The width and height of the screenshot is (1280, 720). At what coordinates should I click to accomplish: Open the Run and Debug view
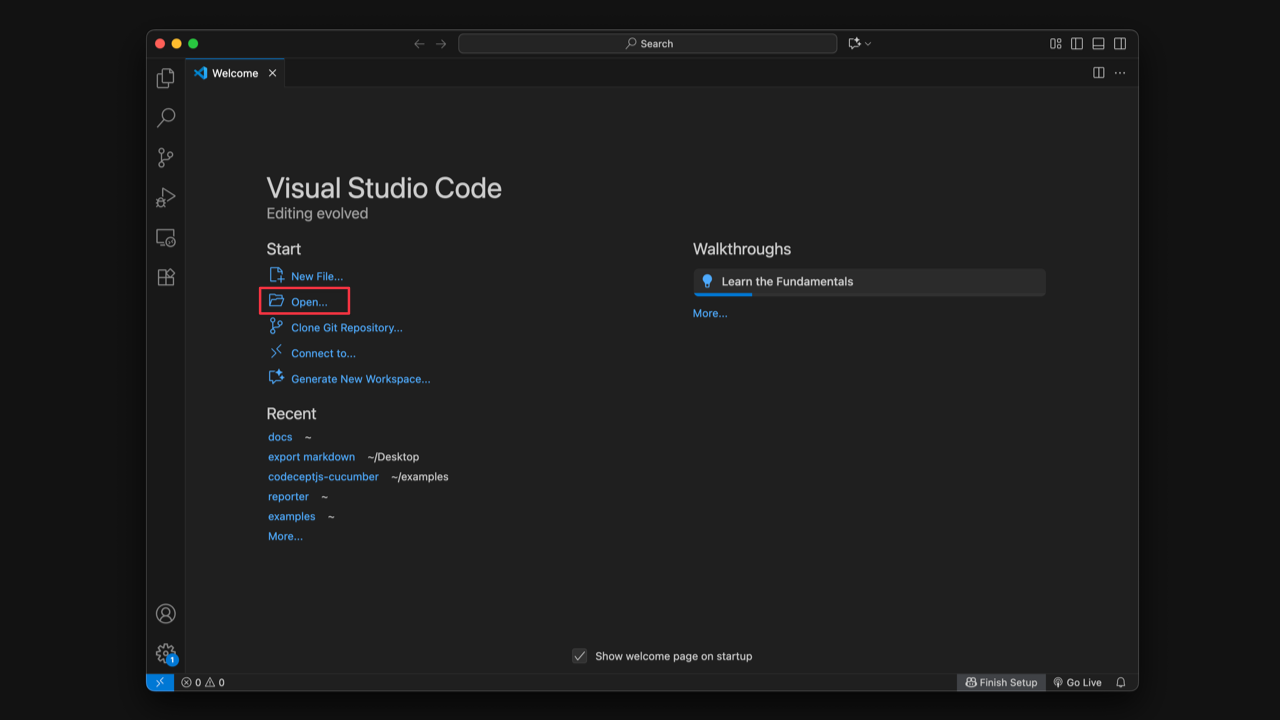click(x=166, y=198)
